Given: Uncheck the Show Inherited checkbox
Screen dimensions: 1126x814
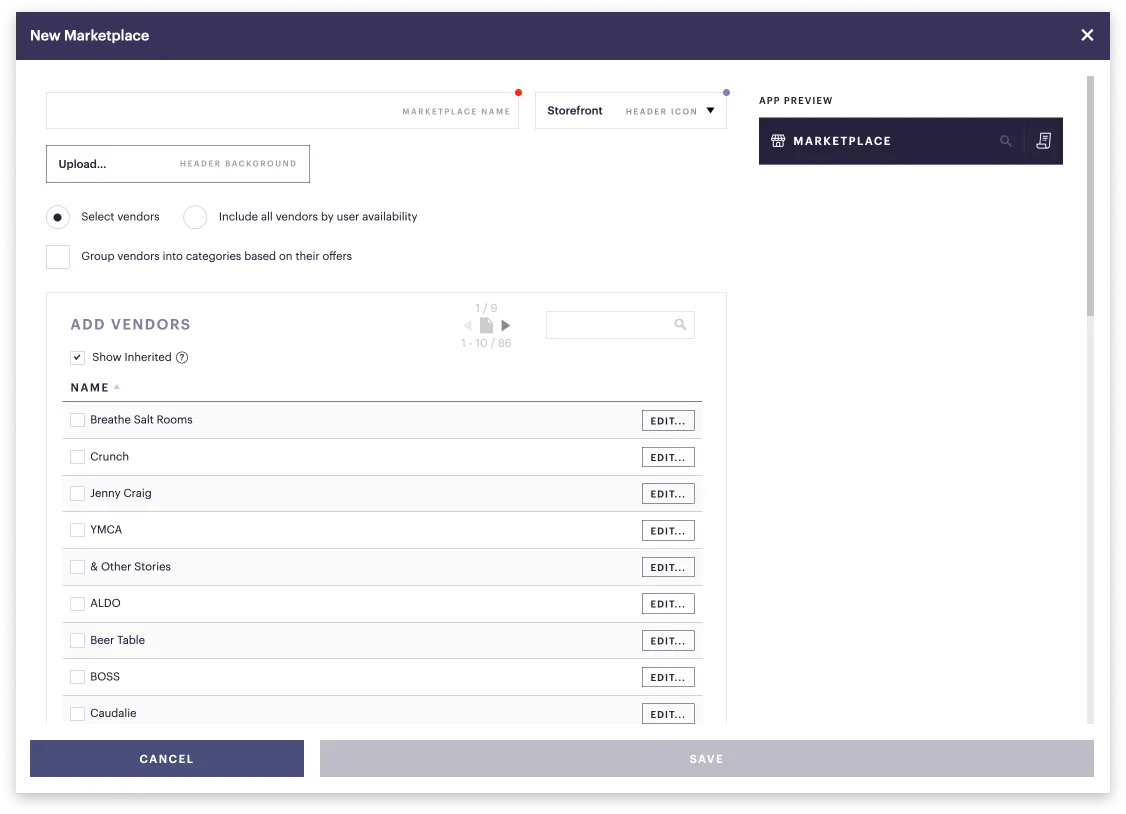Looking at the screenshot, I should (78, 357).
